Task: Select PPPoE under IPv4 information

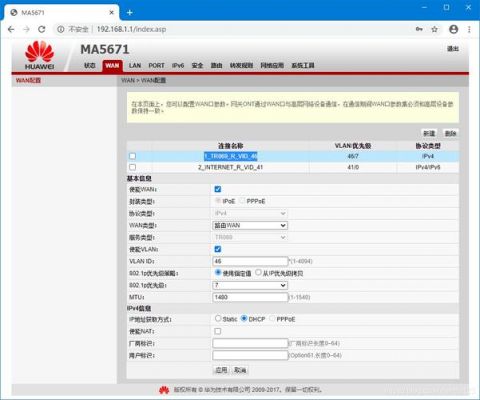Action: tap(272, 318)
